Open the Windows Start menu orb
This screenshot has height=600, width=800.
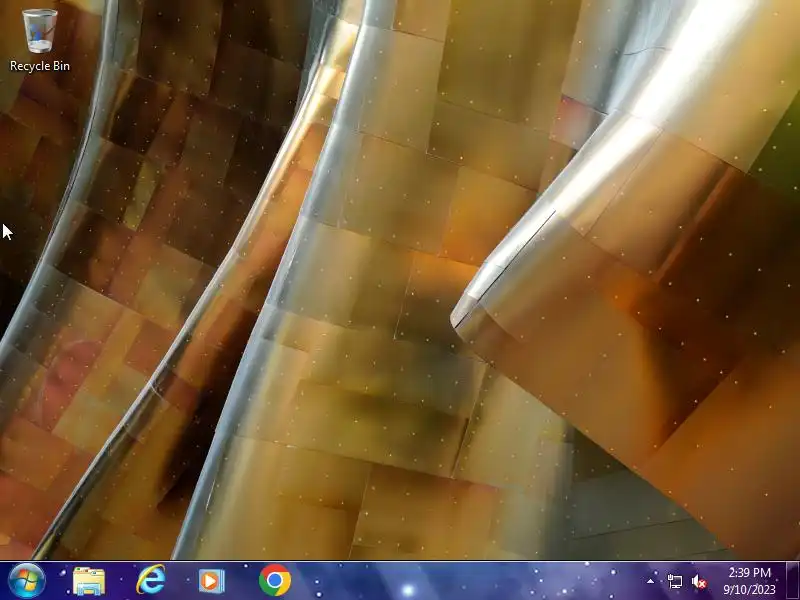[26, 581]
